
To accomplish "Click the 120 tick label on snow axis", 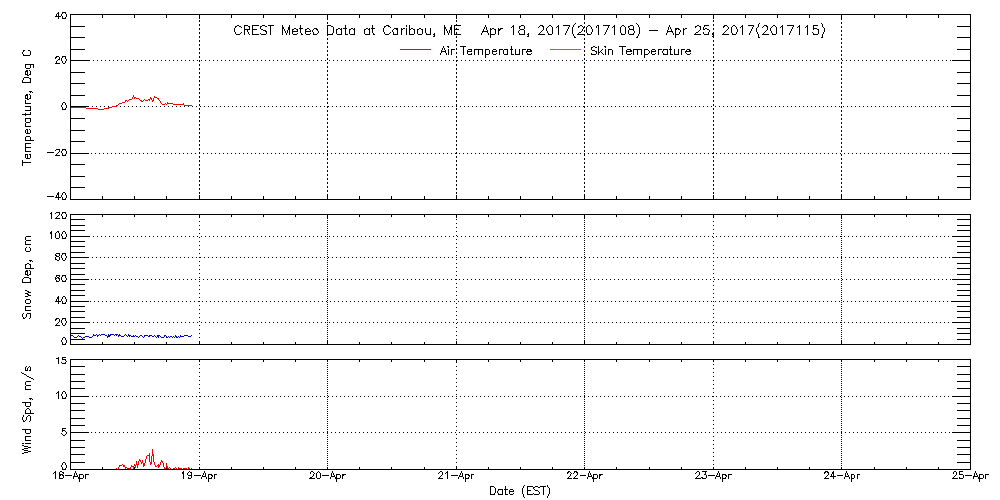I will 59,216.
